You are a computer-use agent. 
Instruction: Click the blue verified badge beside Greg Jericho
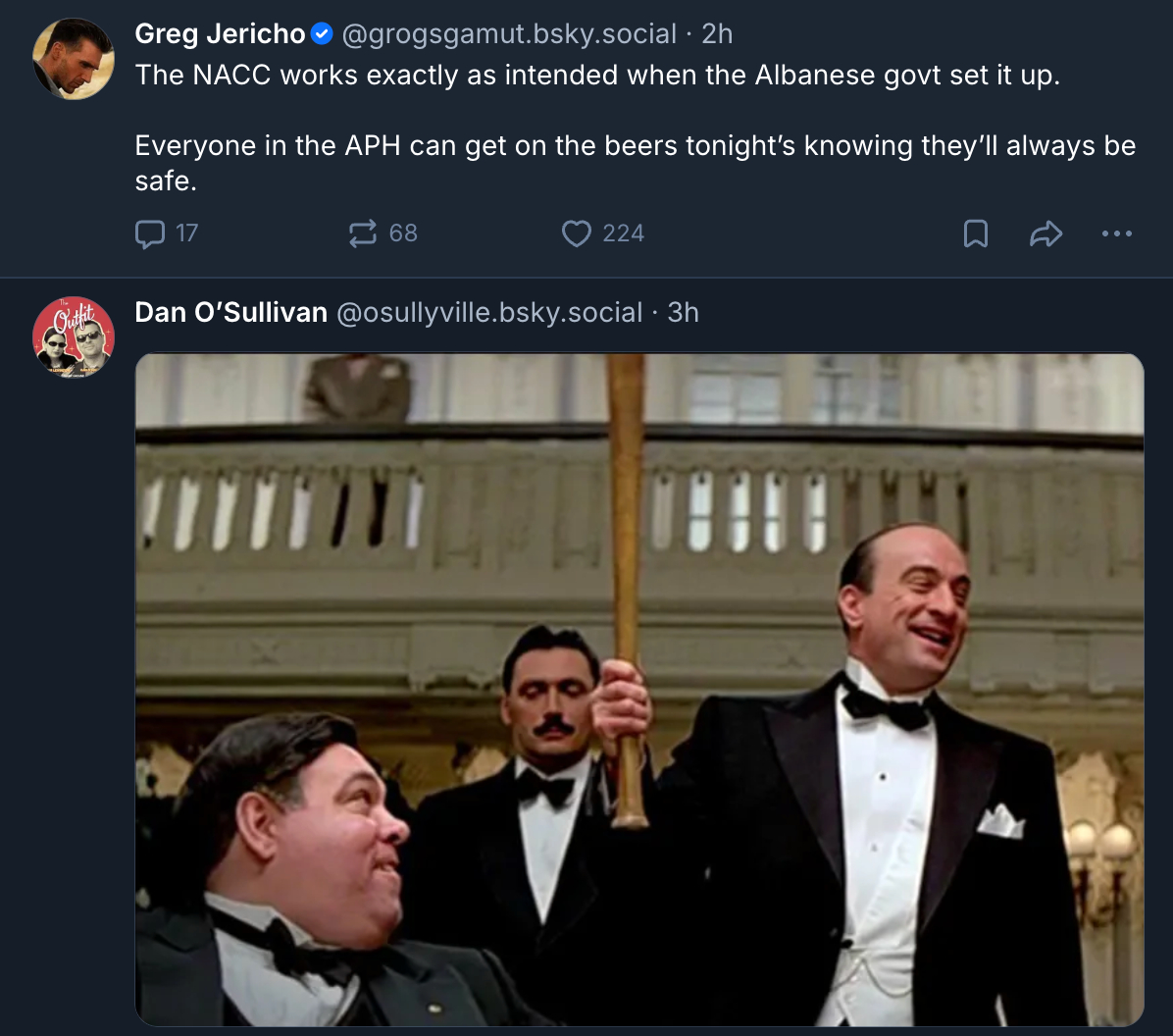[x=322, y=34]
